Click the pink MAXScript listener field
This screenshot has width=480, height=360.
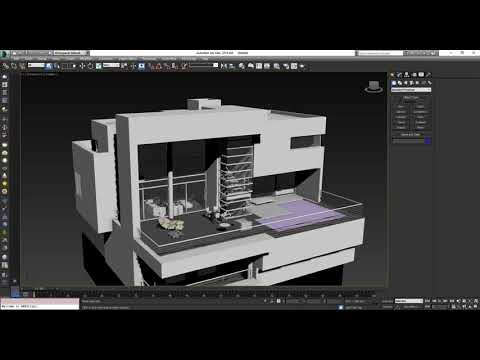[40, 301]
